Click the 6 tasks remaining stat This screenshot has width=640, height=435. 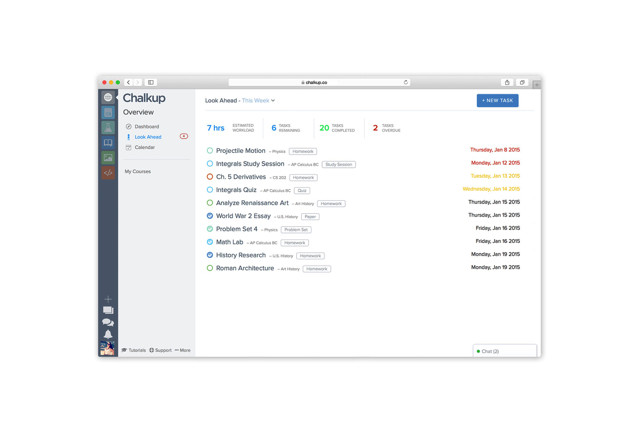click(x=286, y=128)
